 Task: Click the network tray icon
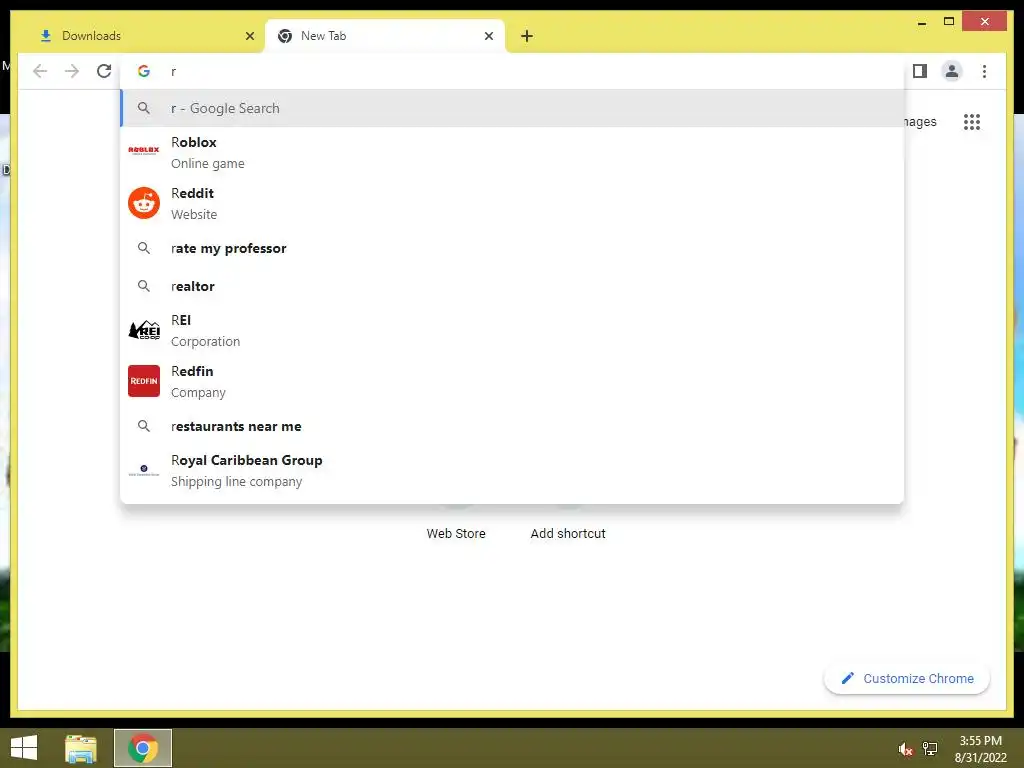[930, 748]
